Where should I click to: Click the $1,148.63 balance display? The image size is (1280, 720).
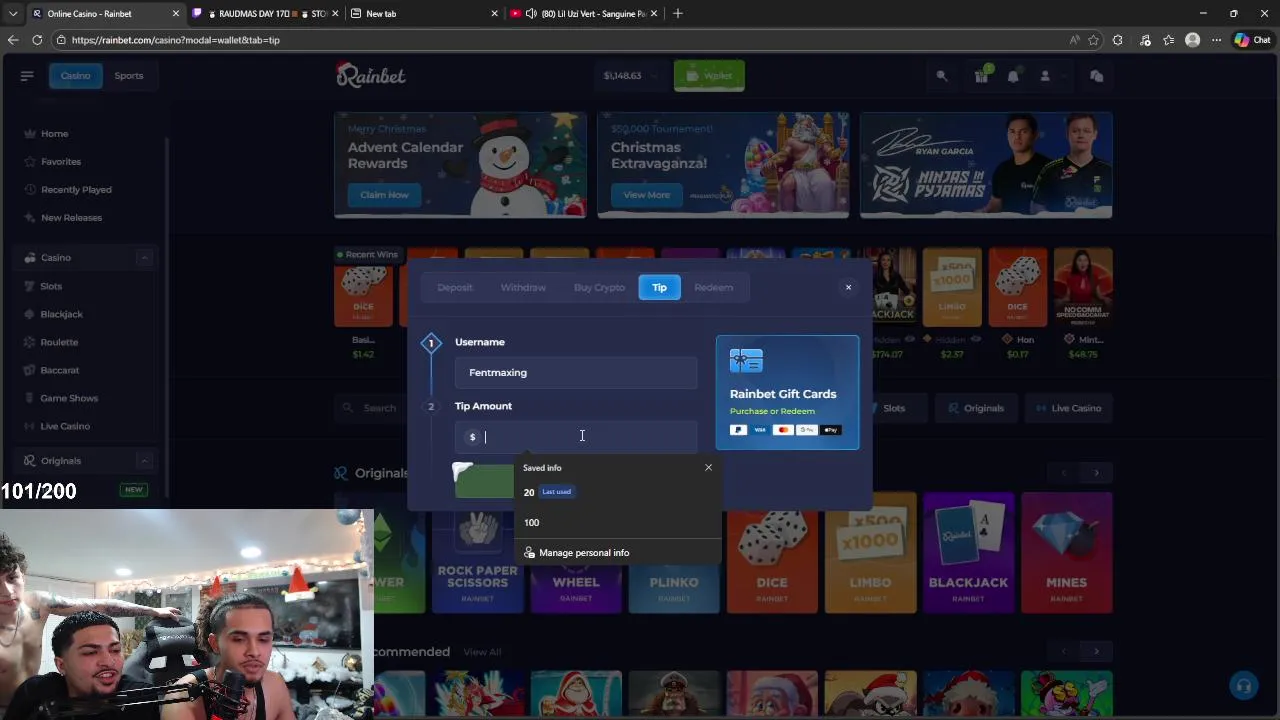(622, 76)
